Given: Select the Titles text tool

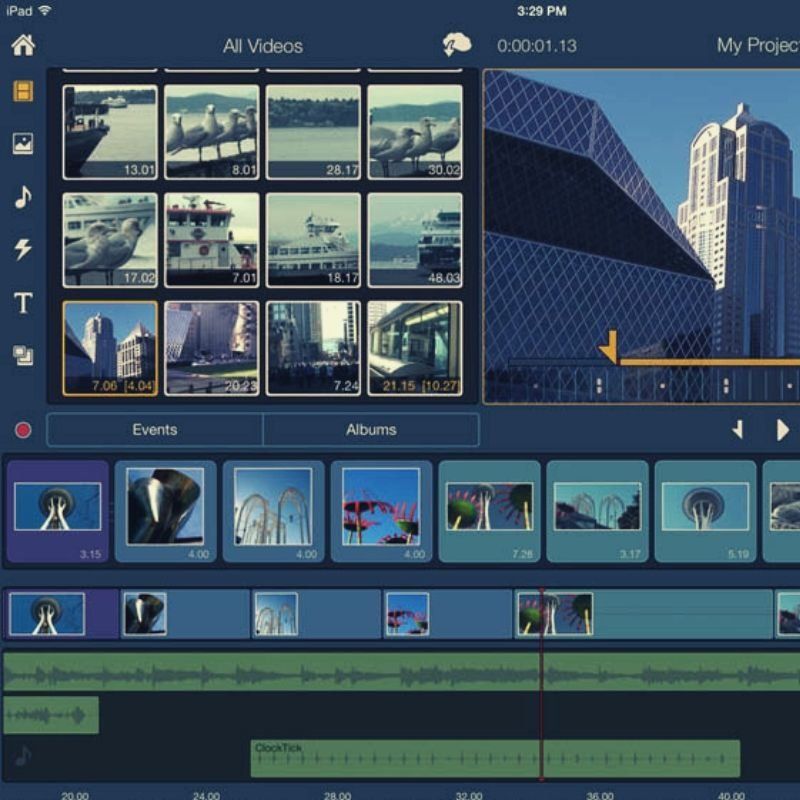Looking at the screenshot, I should click(22, 303).
